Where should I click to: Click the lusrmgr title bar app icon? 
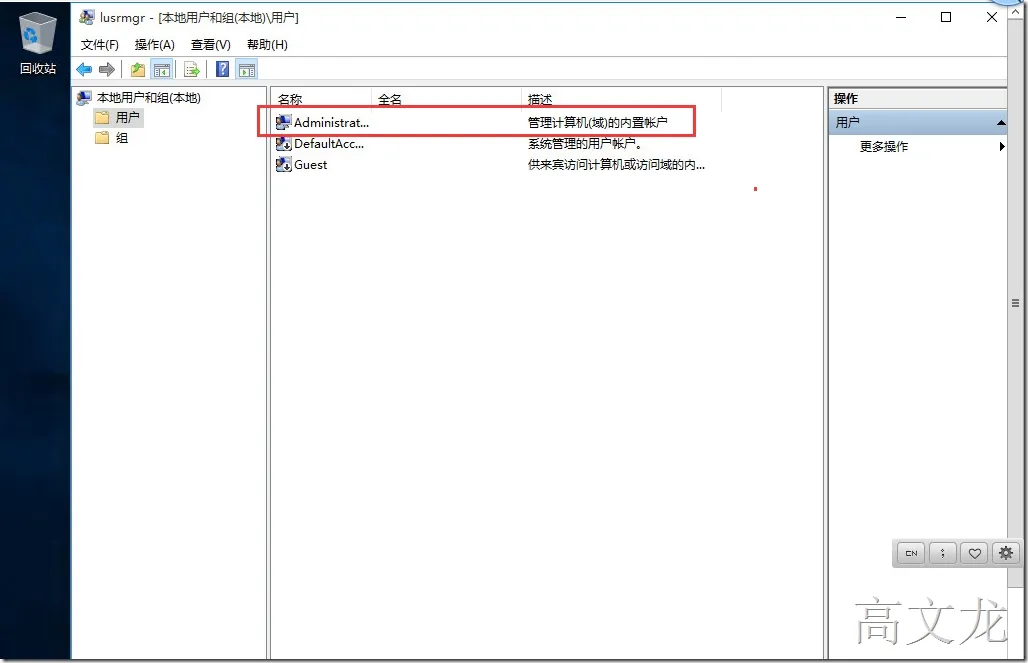point(87,18)
